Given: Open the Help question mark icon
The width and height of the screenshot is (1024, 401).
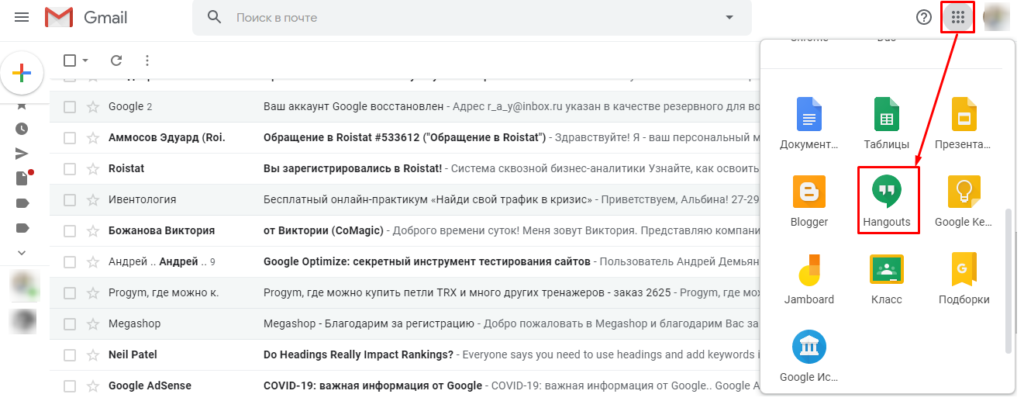Looking at the screenshot, I should 924,17.
